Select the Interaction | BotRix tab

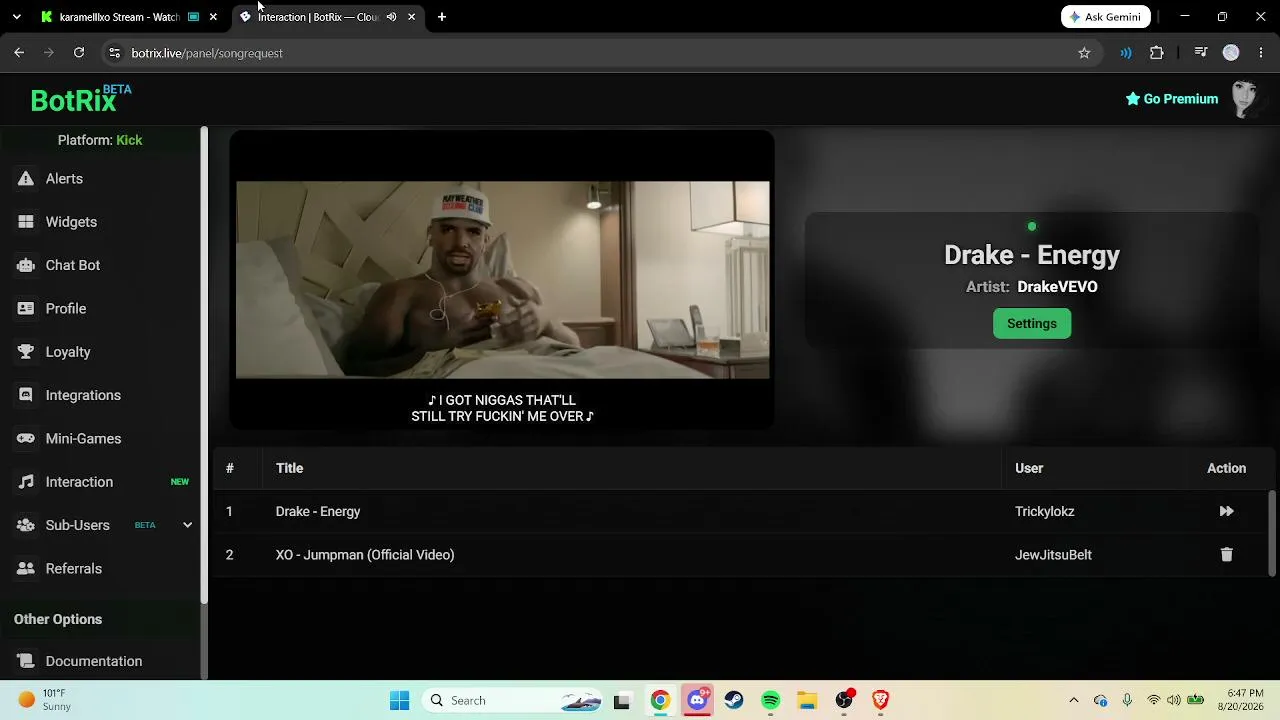coord(328,17)
